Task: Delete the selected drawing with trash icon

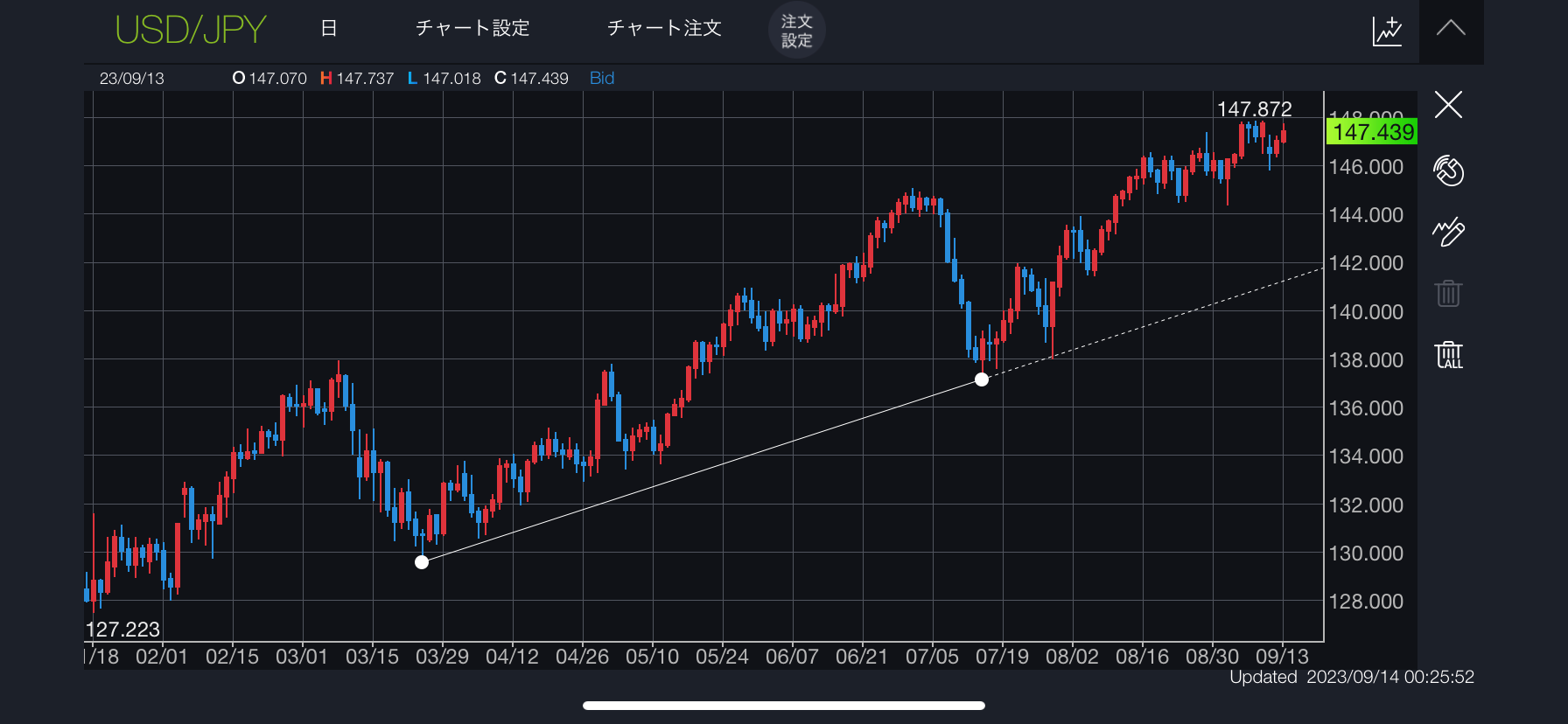Action: [1448, 293]
